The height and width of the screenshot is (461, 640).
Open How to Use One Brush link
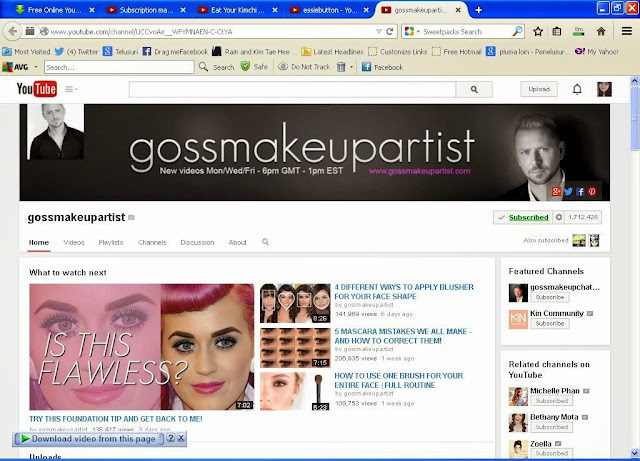[x=399, y=380]
